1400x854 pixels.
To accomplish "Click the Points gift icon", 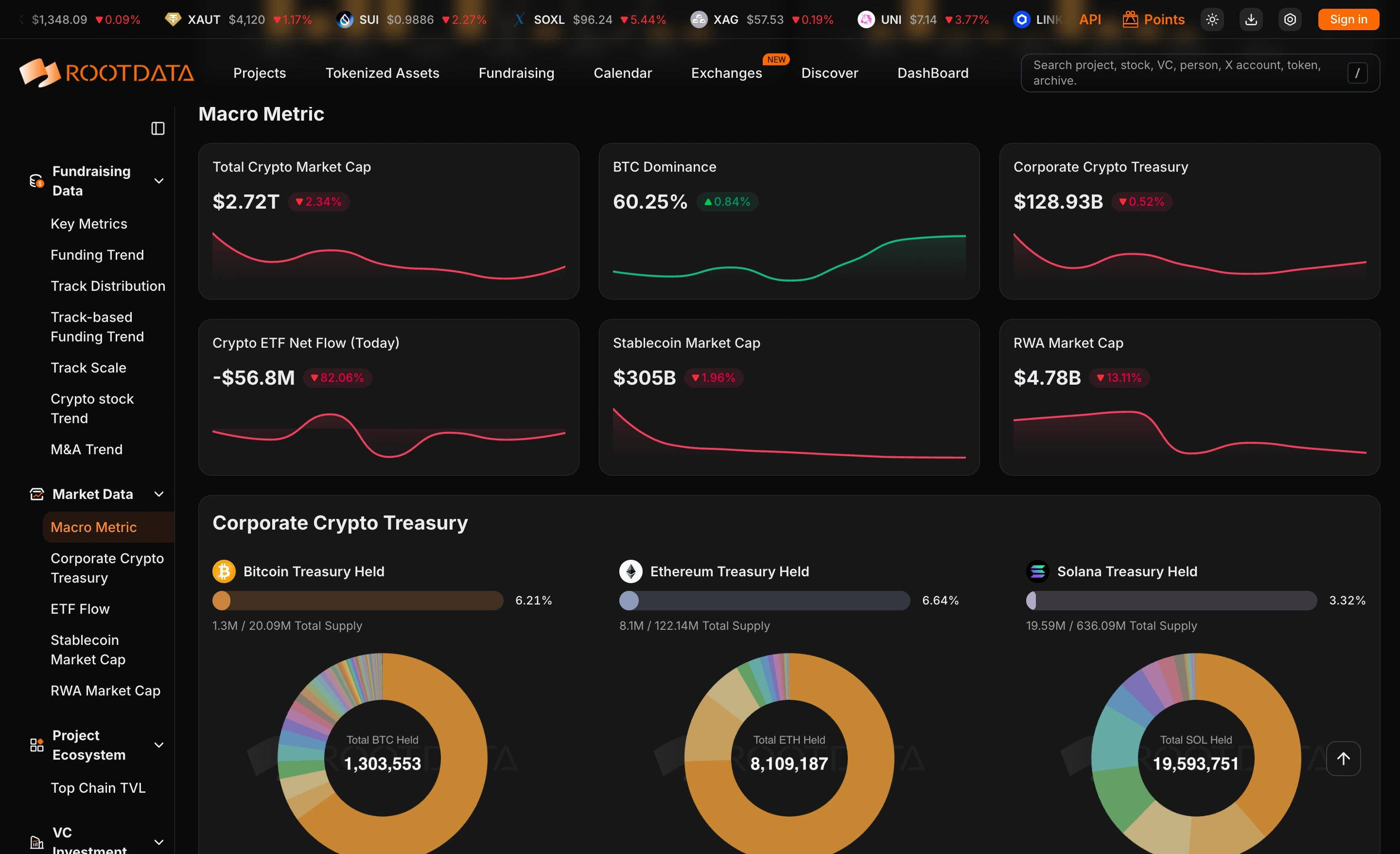I will [1130, 19].
